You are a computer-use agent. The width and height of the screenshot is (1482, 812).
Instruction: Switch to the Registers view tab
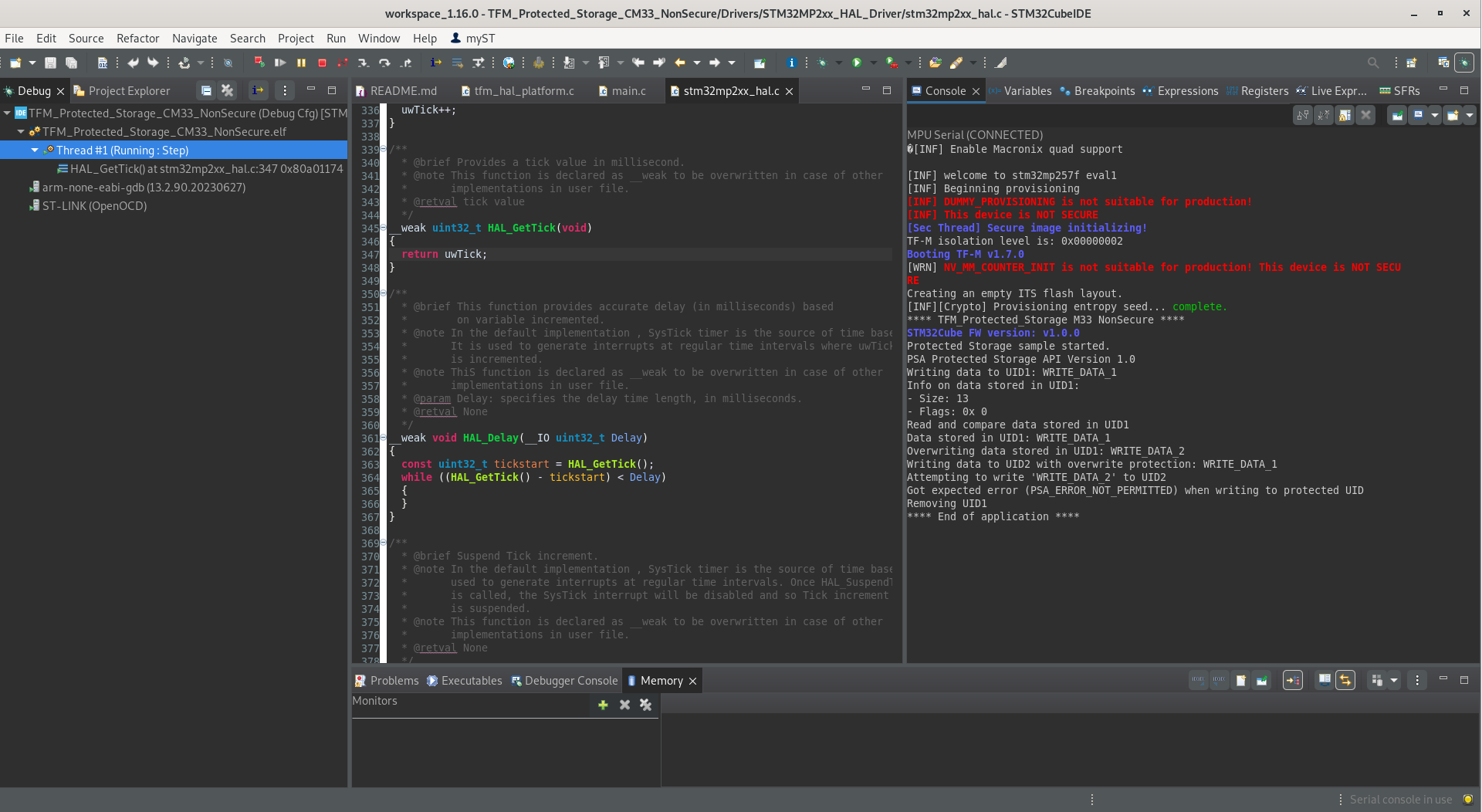1257,90
